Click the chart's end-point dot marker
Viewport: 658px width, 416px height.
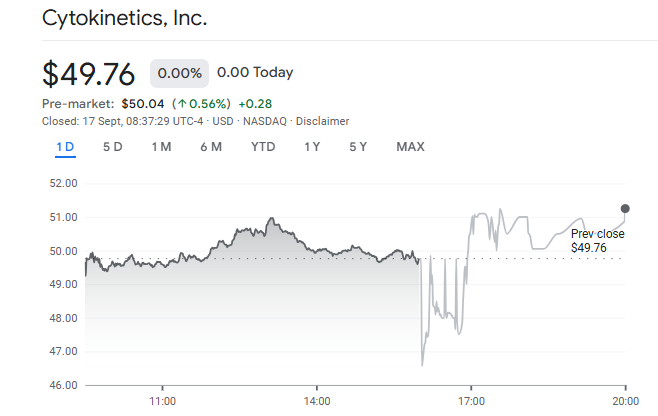626,208
